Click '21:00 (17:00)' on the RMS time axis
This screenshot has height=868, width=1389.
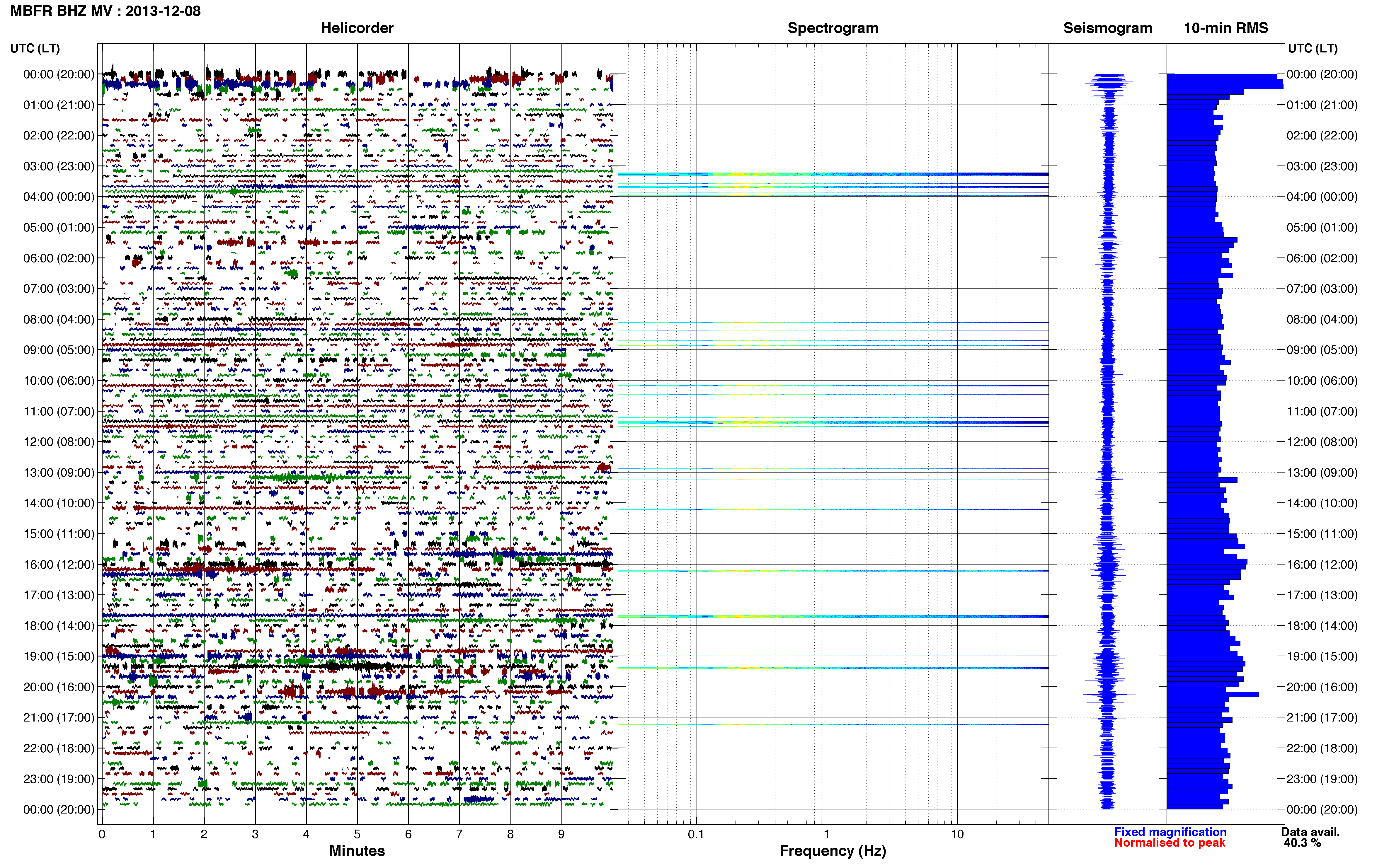1322,718
